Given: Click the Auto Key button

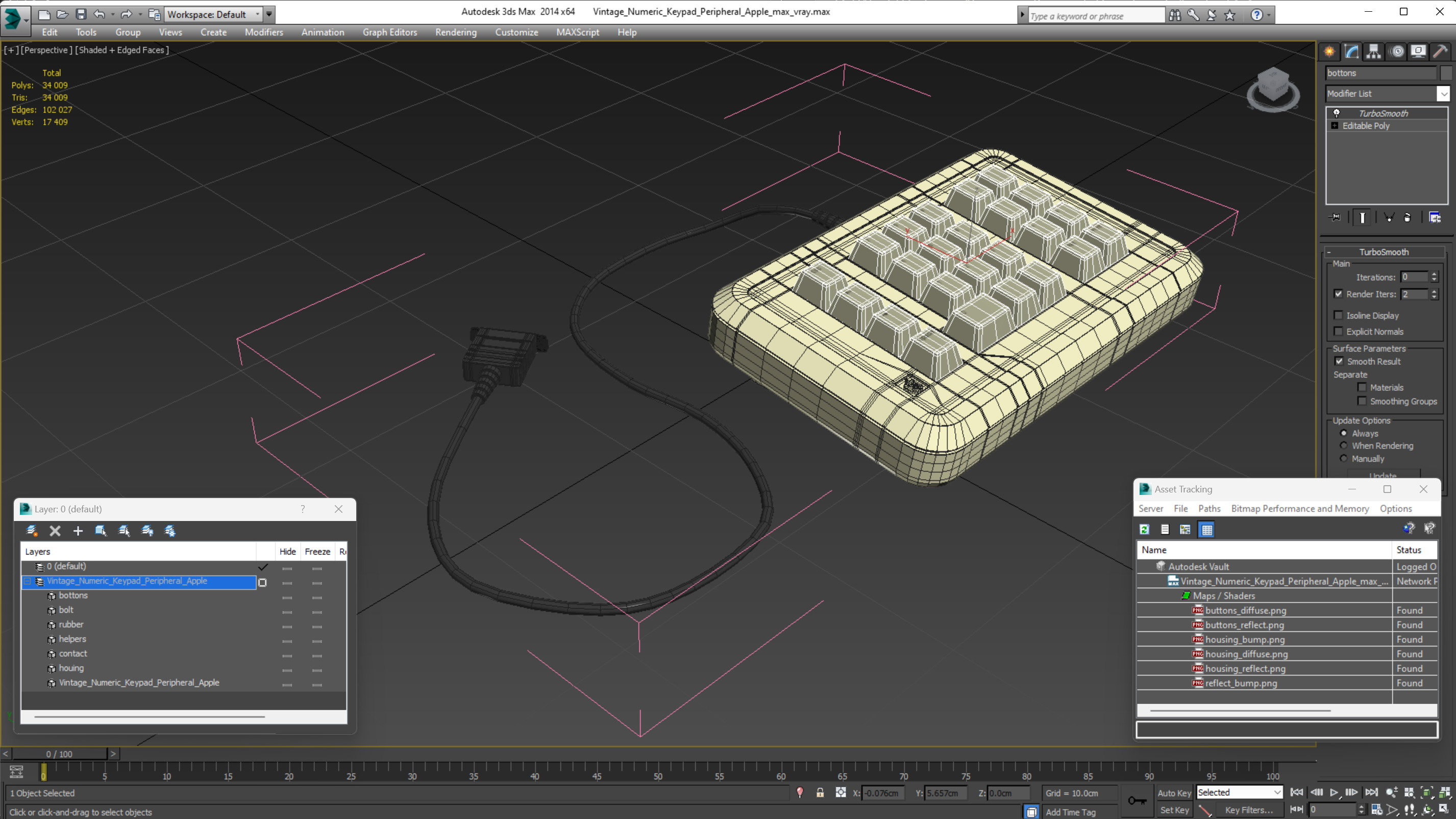Looking at the screenshot, I should point(1174,792).
